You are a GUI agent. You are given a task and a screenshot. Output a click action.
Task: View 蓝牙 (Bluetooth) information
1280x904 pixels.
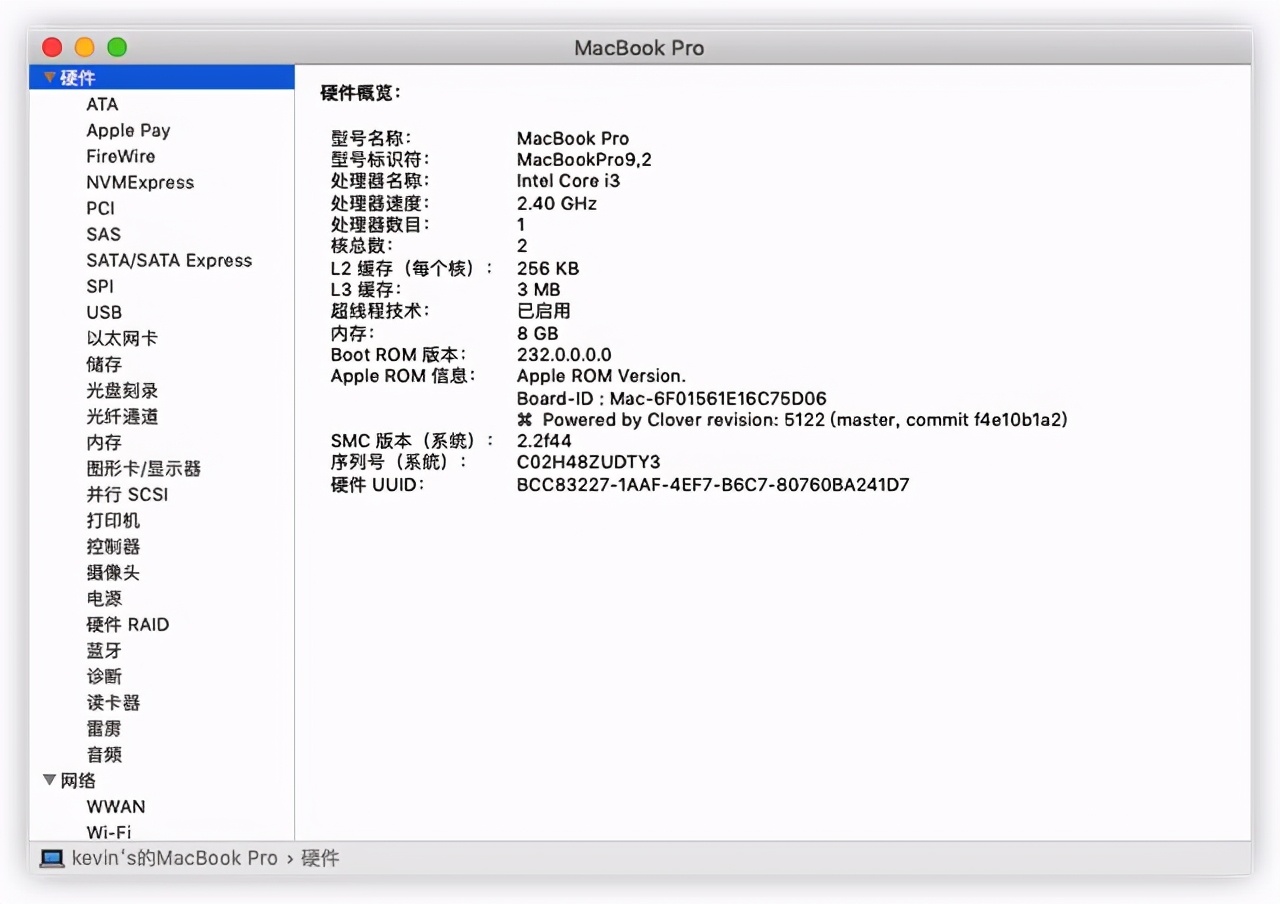click(104, 650)
